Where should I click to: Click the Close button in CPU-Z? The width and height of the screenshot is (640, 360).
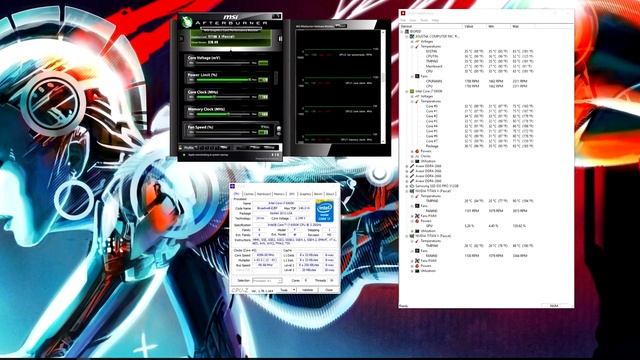coord(329,290)
